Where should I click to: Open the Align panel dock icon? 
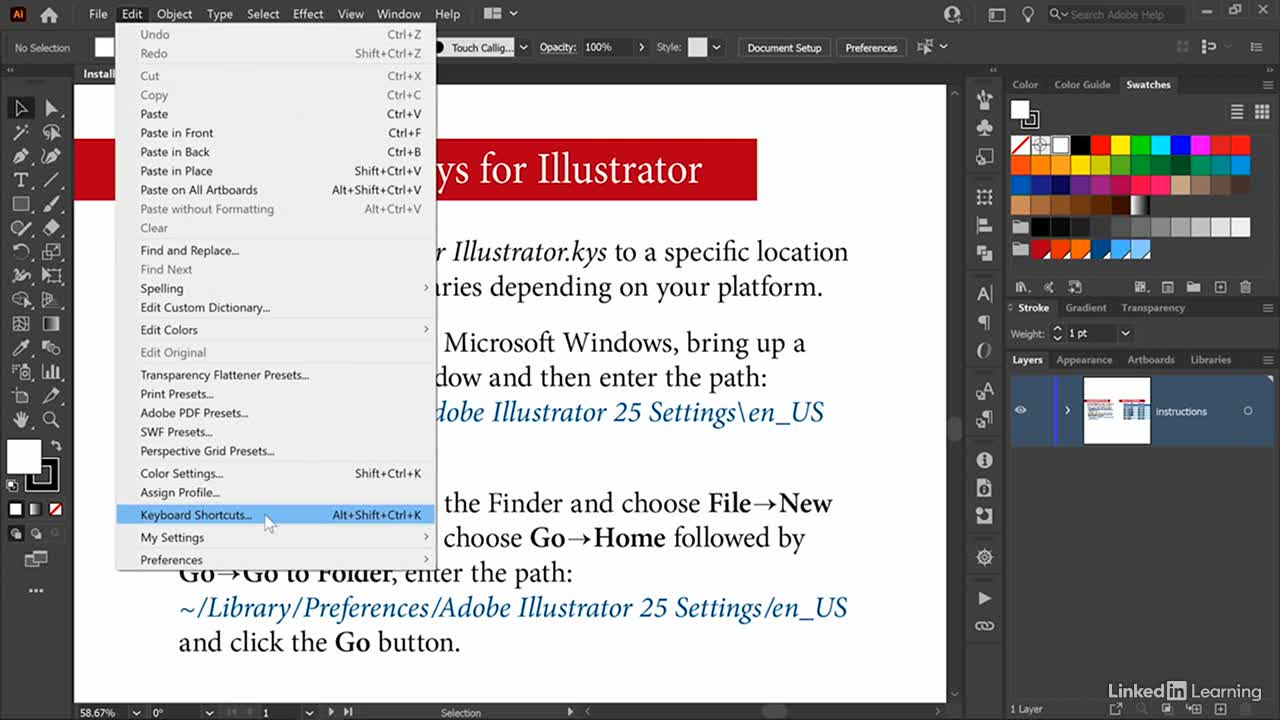point(985,226)
